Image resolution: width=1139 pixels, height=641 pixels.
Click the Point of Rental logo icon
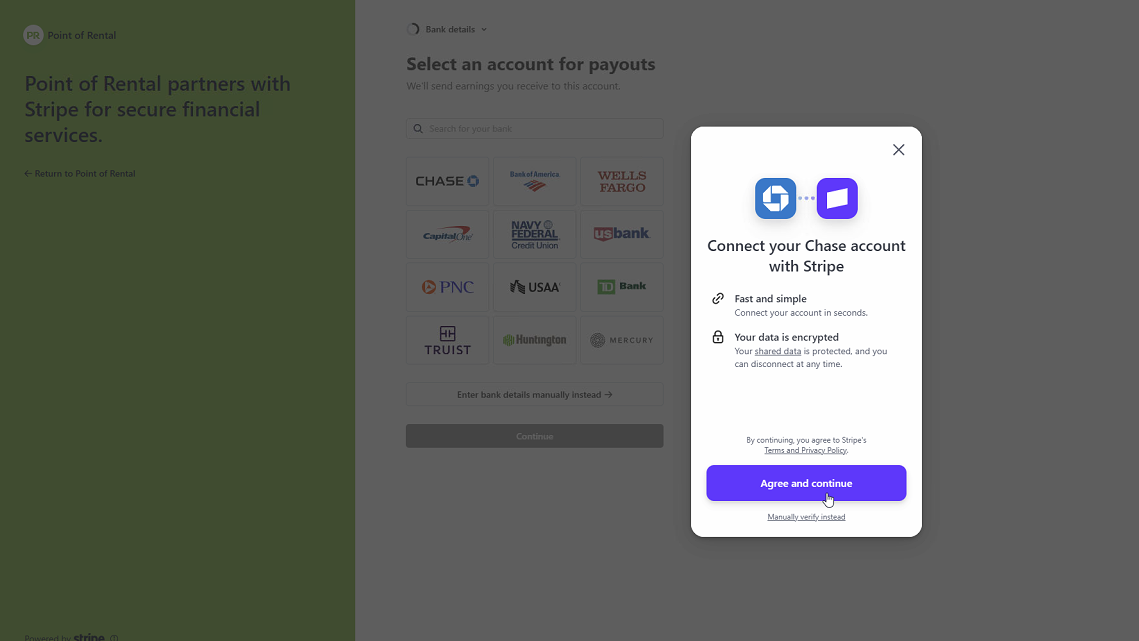pos(33,35)
